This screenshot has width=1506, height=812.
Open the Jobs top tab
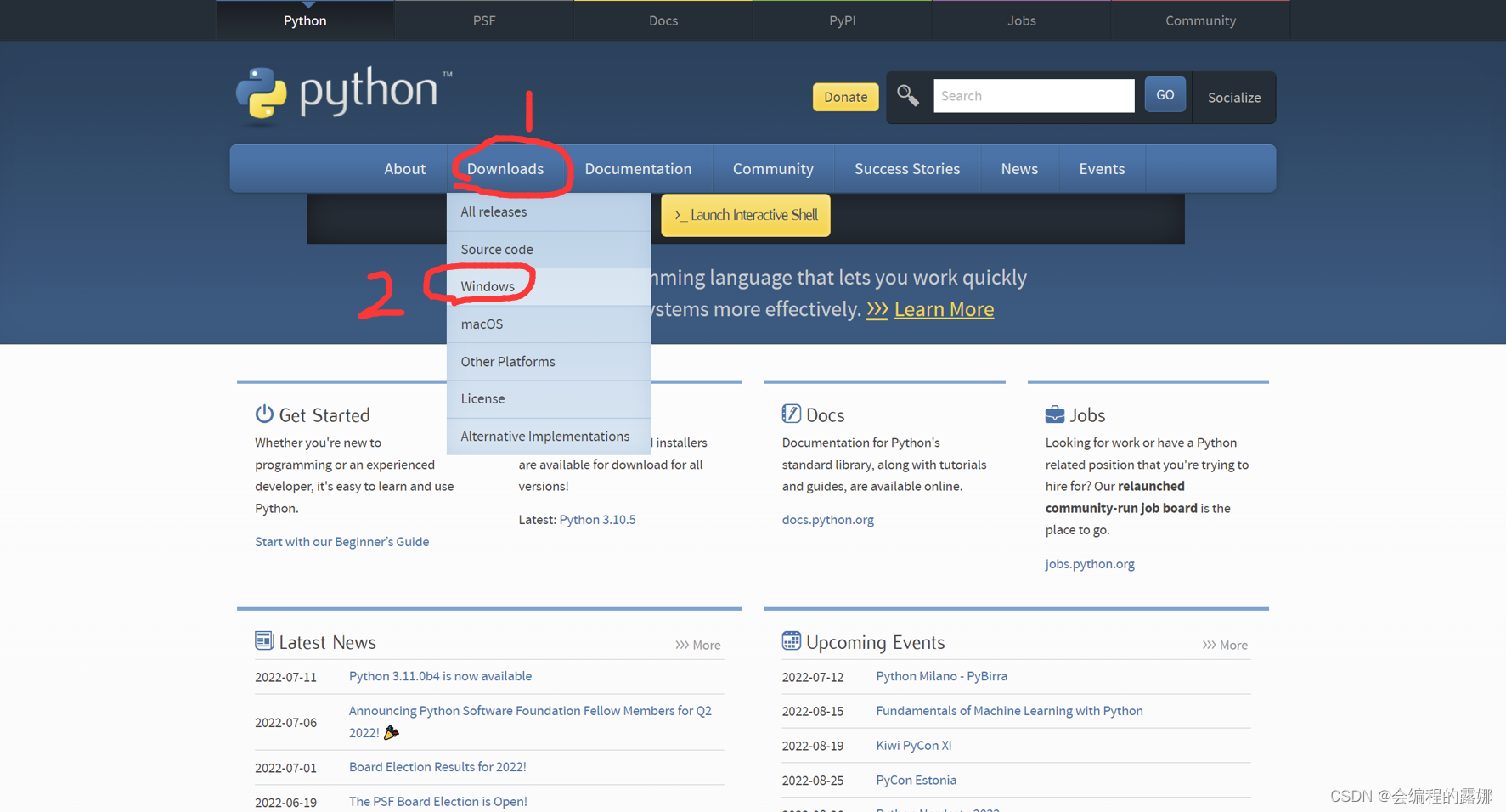(1022, 20)
